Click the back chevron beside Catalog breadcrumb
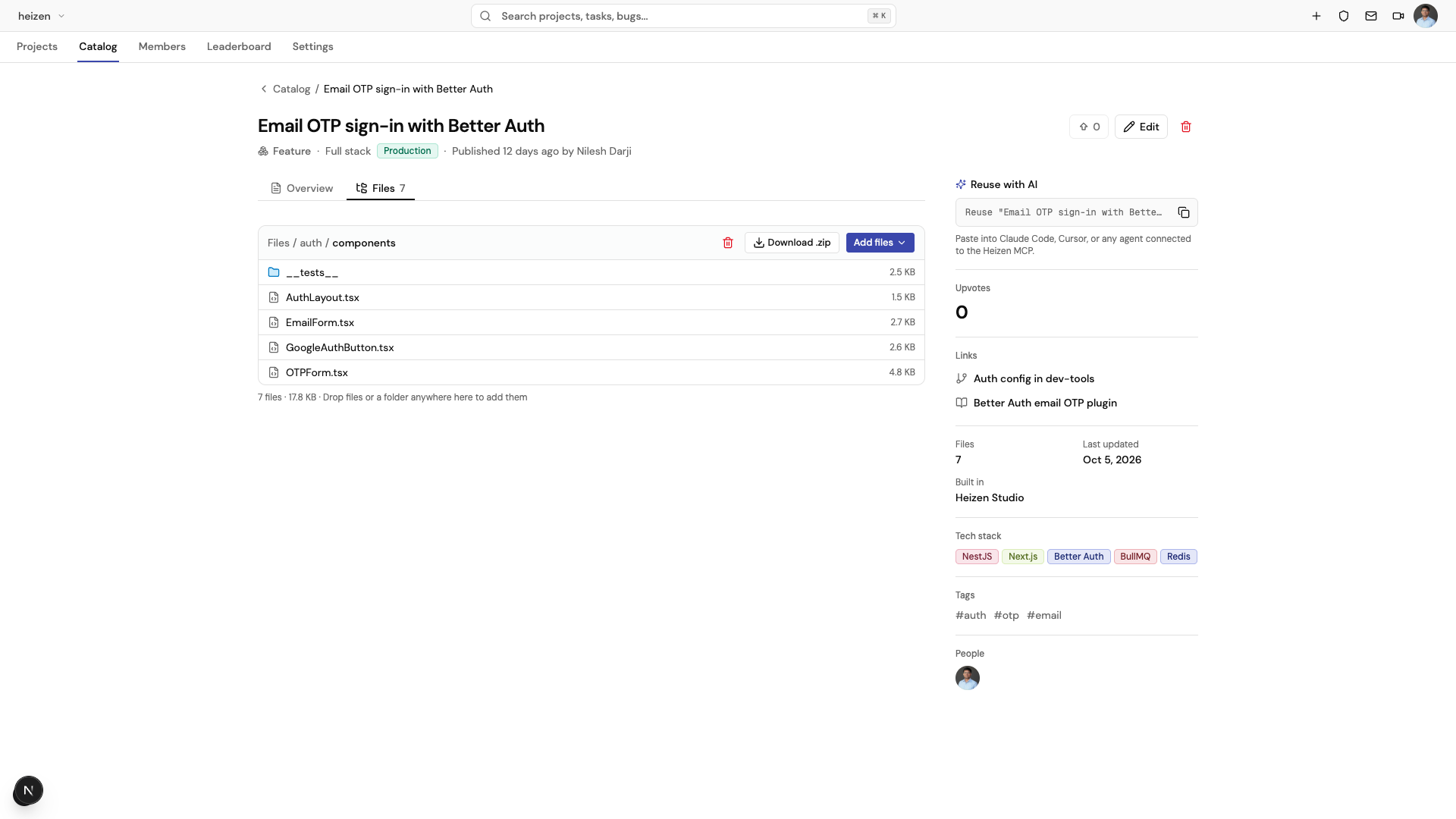Viewport: 1456px width, 819px height. [264, 89]
